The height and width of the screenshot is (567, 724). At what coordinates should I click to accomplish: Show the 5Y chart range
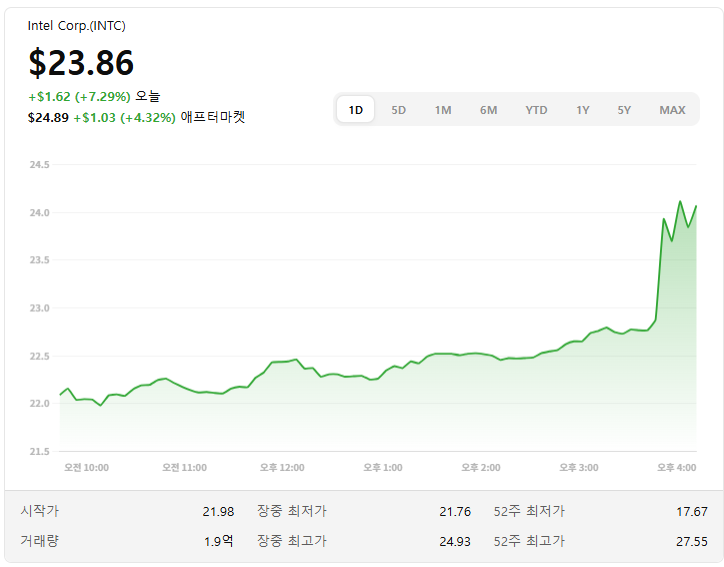pos(624,110)
